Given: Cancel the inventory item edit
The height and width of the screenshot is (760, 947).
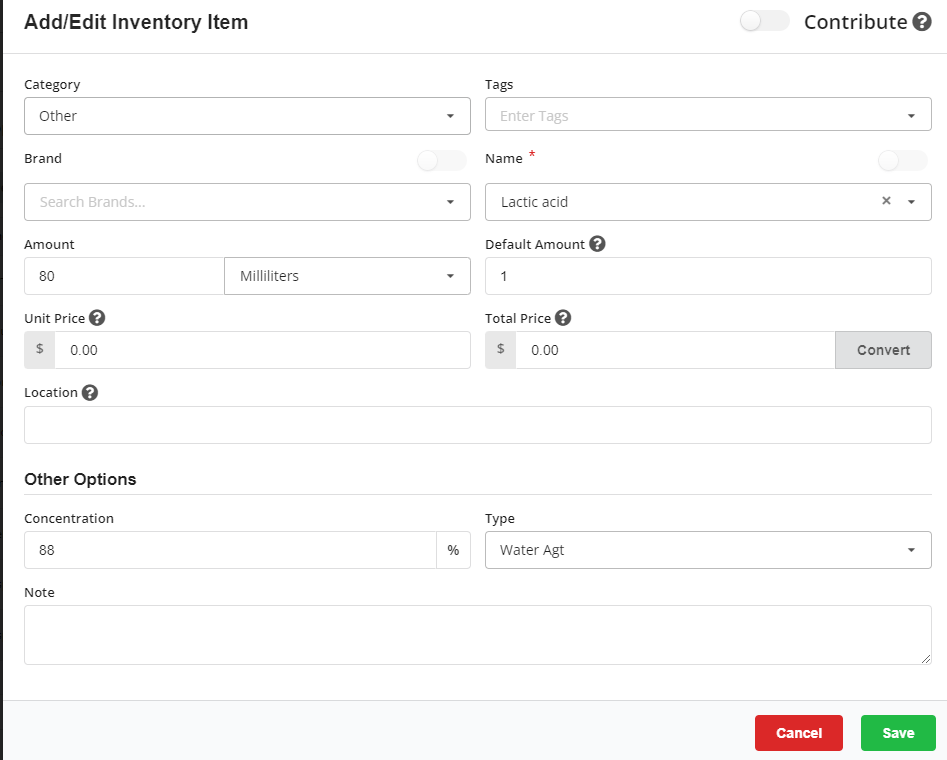Looking at the screenshot, I should [798, 733].
